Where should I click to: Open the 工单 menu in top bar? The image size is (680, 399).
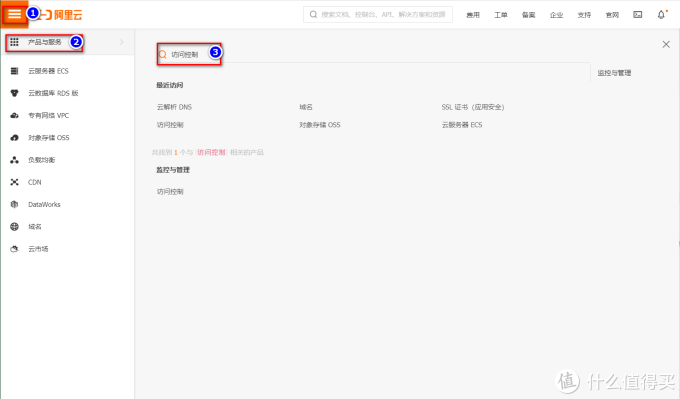tap(500, 15)
